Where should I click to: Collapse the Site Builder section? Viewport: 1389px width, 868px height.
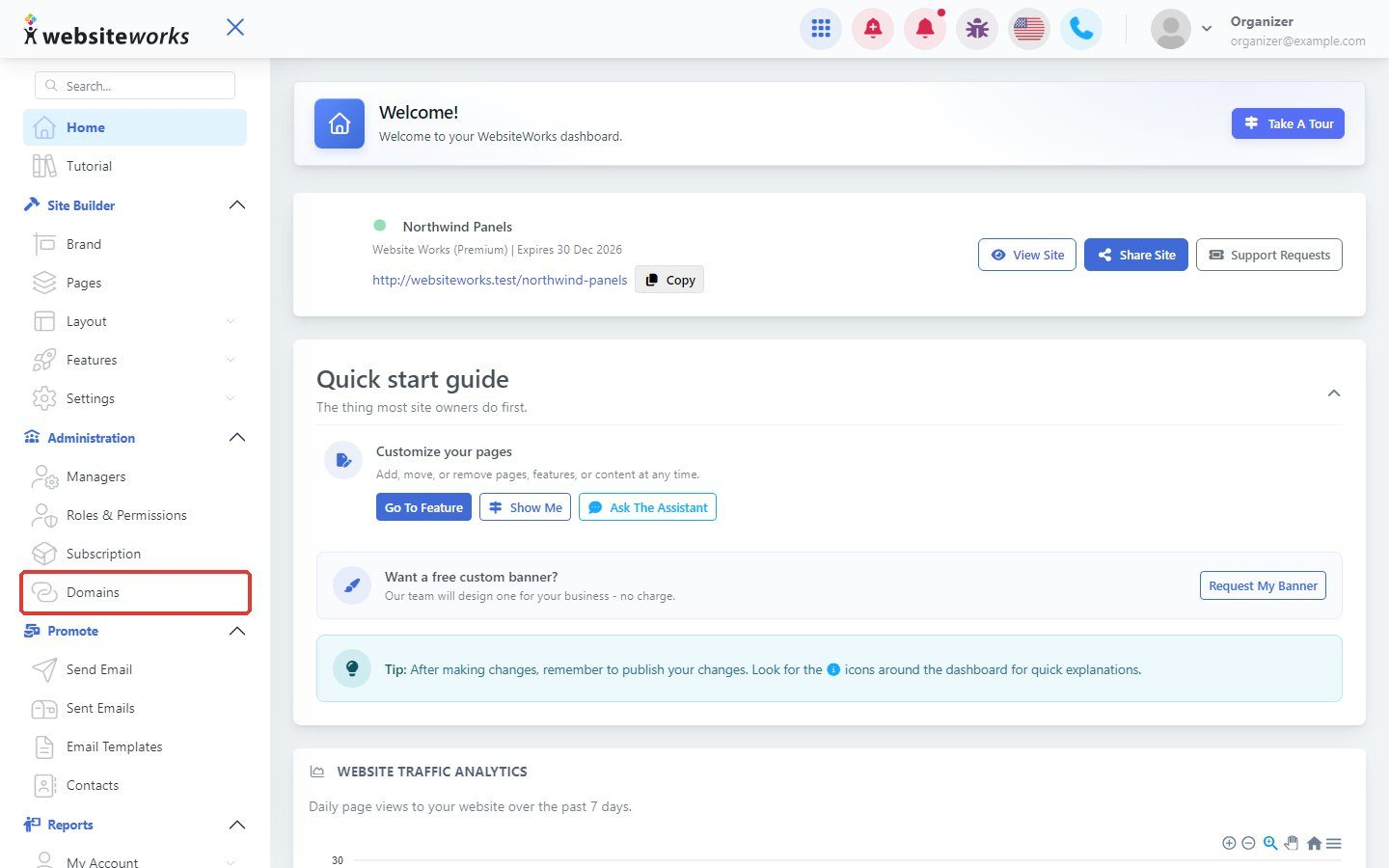(237, 205)
